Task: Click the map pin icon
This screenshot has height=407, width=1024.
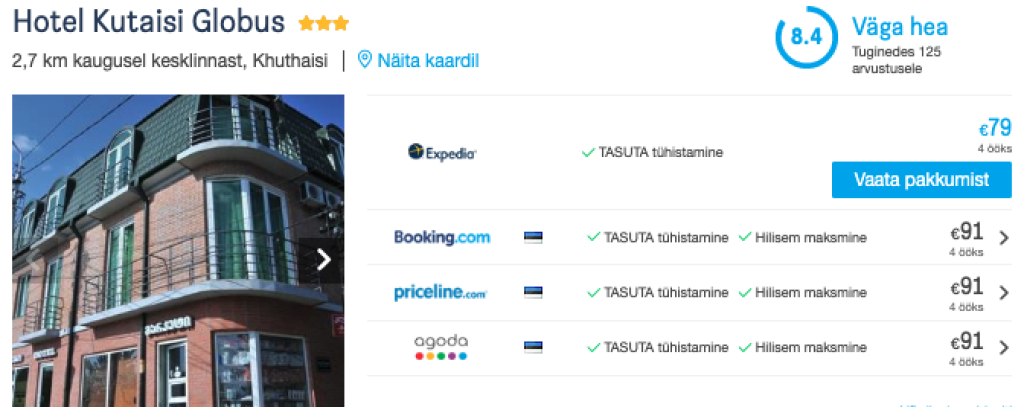Action: click(365, 60)
